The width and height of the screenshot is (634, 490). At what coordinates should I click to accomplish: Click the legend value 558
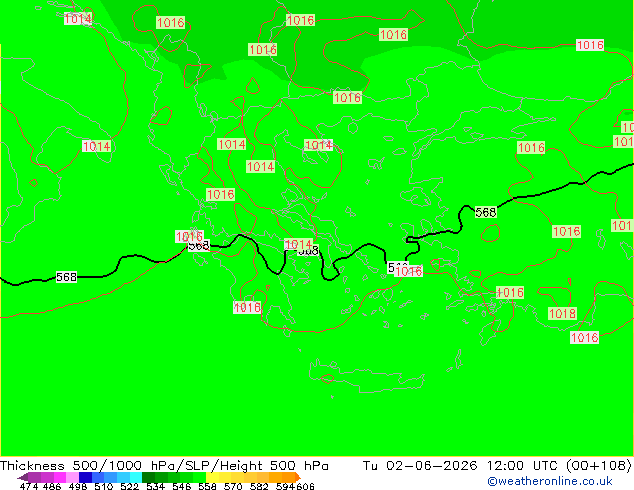207,486
